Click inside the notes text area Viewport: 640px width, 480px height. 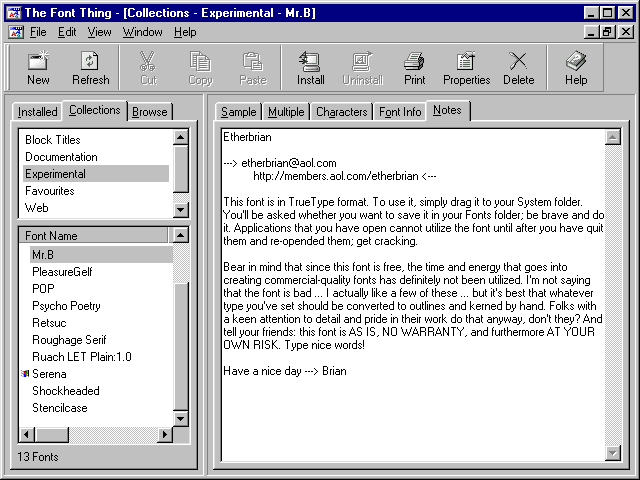click(413, 295)
